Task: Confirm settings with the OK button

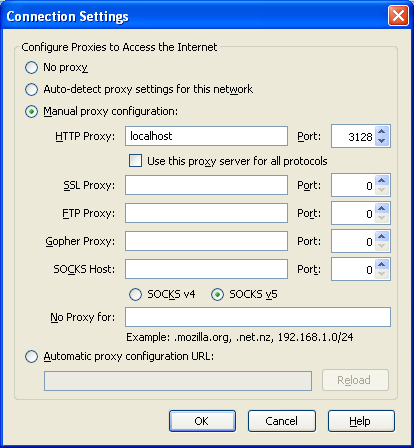Action: (x=202, y=421)
